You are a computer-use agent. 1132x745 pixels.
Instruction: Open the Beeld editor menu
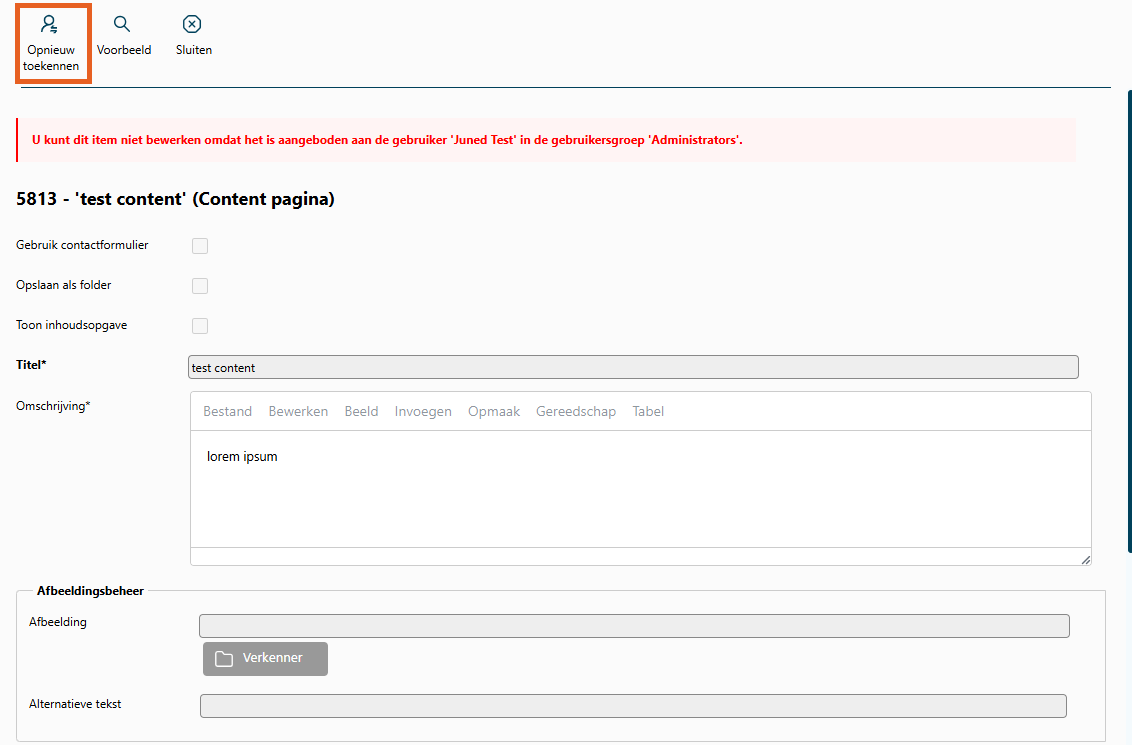pyautogui.click(x=361, y=411)
